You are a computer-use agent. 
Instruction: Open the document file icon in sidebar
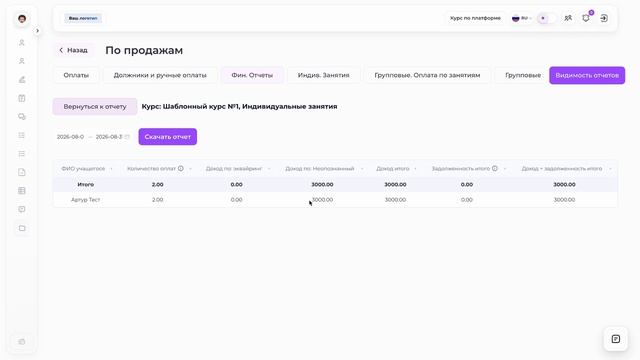(x=22, y=172)
